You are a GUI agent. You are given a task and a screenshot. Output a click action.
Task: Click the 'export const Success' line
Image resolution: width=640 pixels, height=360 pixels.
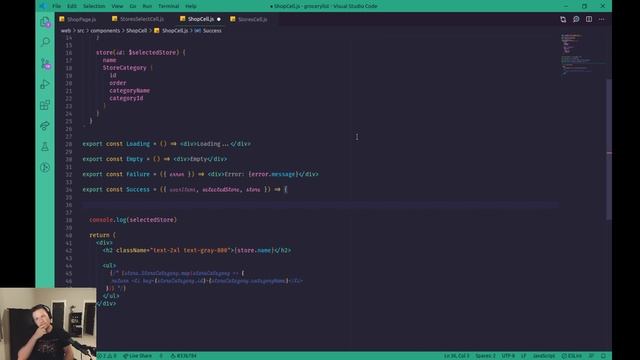(x=185, y=189)
